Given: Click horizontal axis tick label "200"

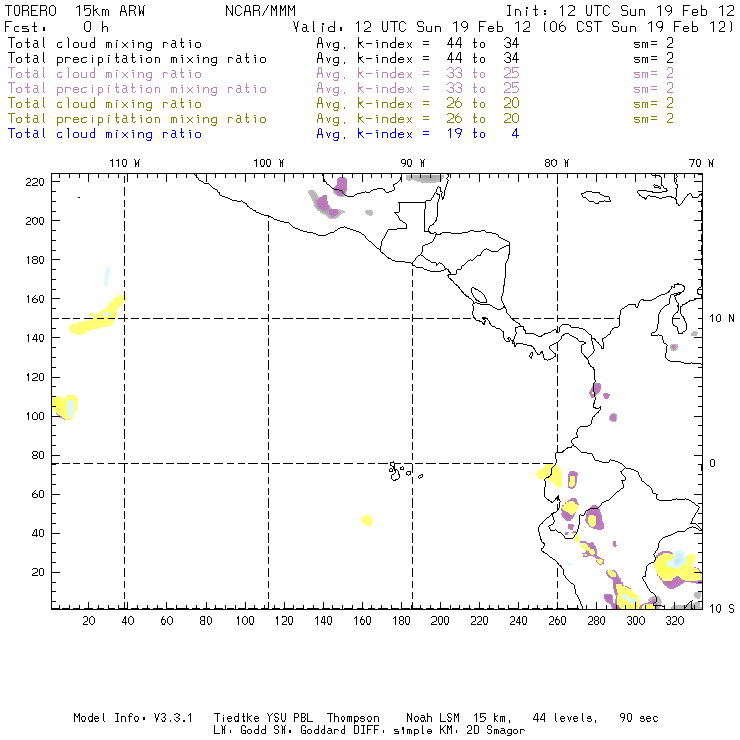Looking at the screenshot, I should (440, 621).
